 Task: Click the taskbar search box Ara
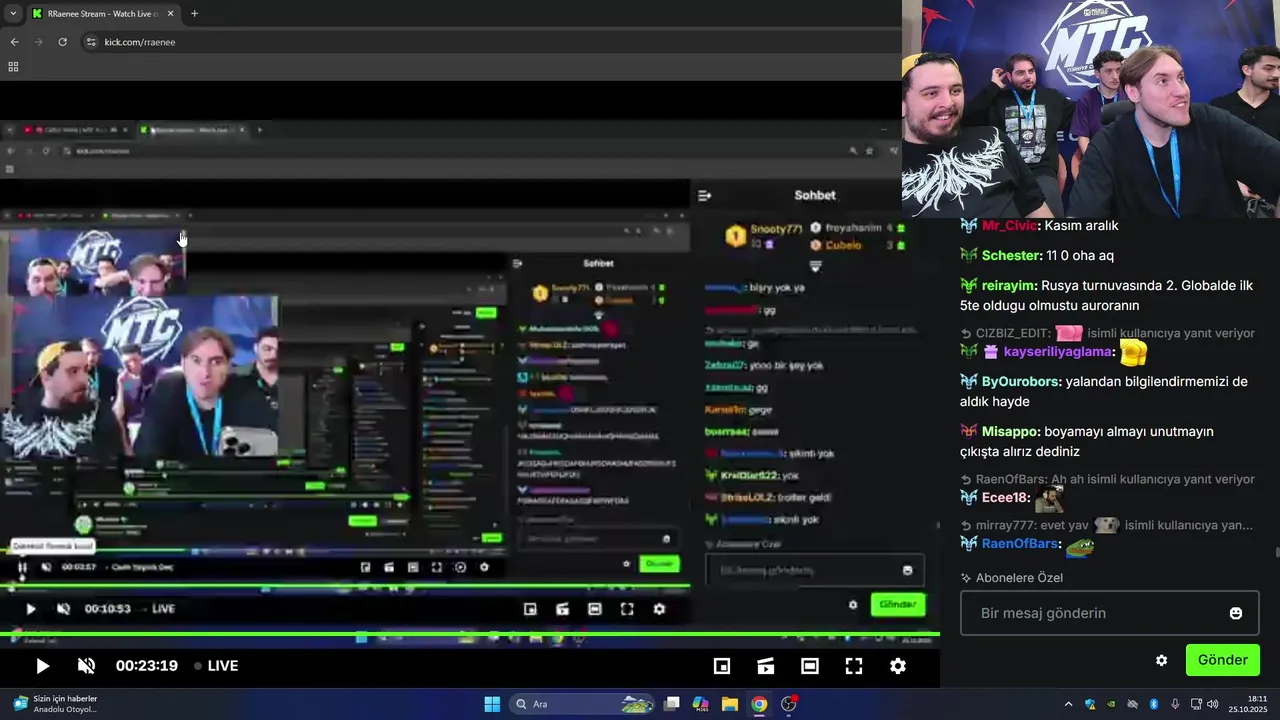tap(583, 704)
